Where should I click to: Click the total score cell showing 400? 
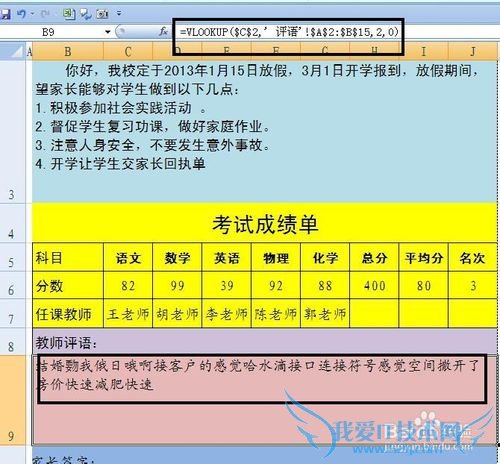374,285
